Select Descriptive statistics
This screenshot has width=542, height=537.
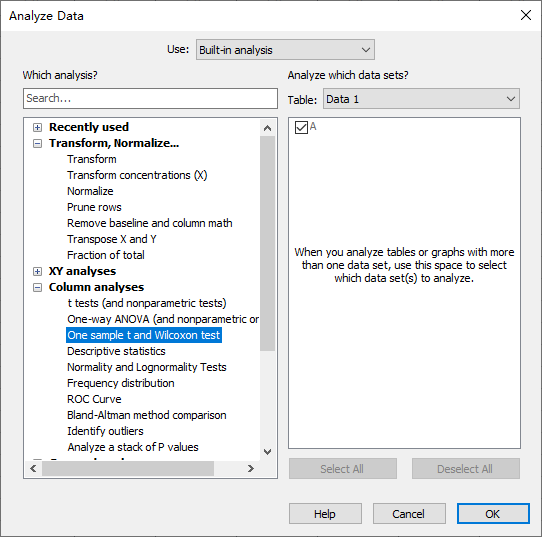pos(116,351)
